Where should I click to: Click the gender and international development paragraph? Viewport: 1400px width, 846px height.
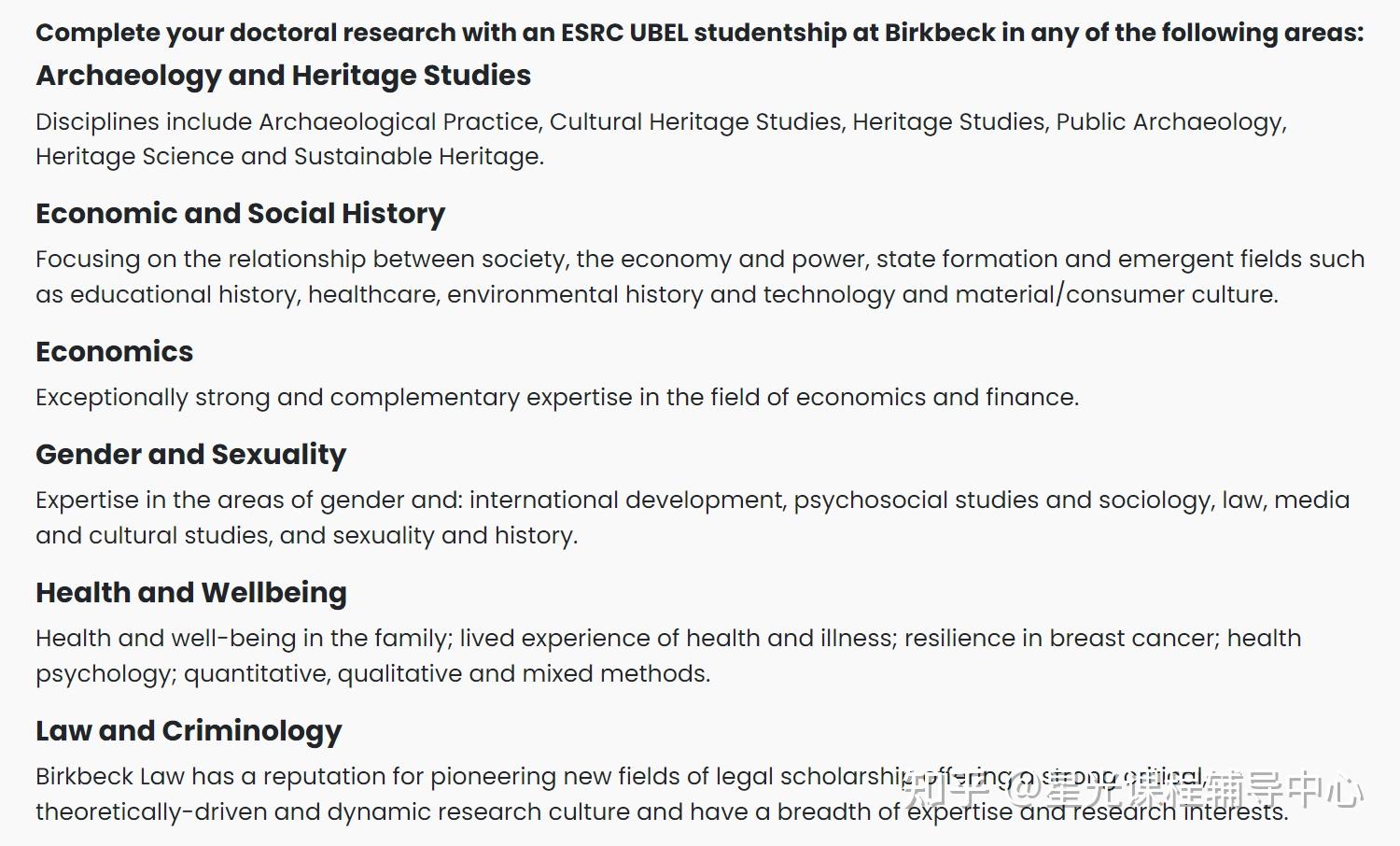[x=693, y=517]
